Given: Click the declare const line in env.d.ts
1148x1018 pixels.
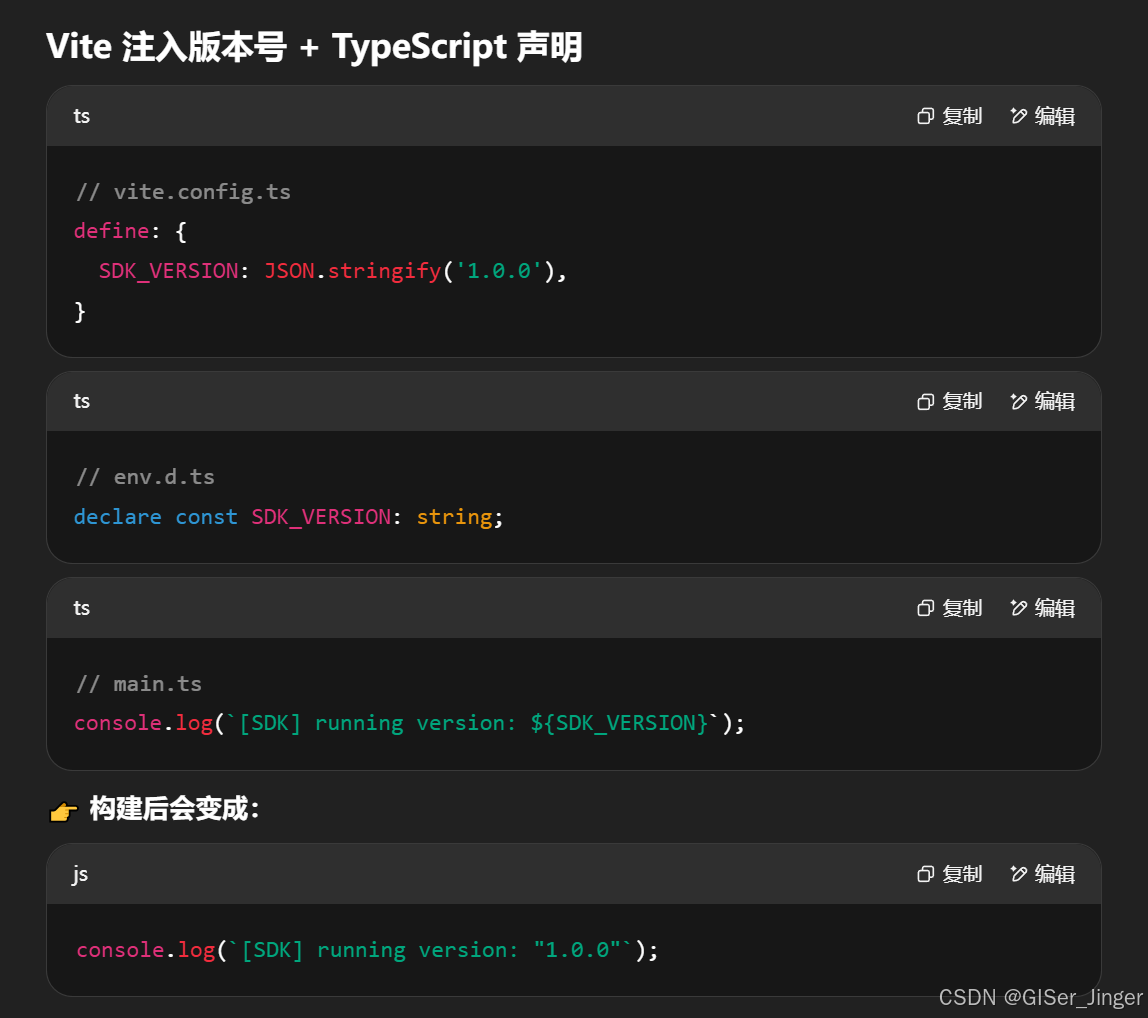Looking at the screenshot, I should point(288,516).
